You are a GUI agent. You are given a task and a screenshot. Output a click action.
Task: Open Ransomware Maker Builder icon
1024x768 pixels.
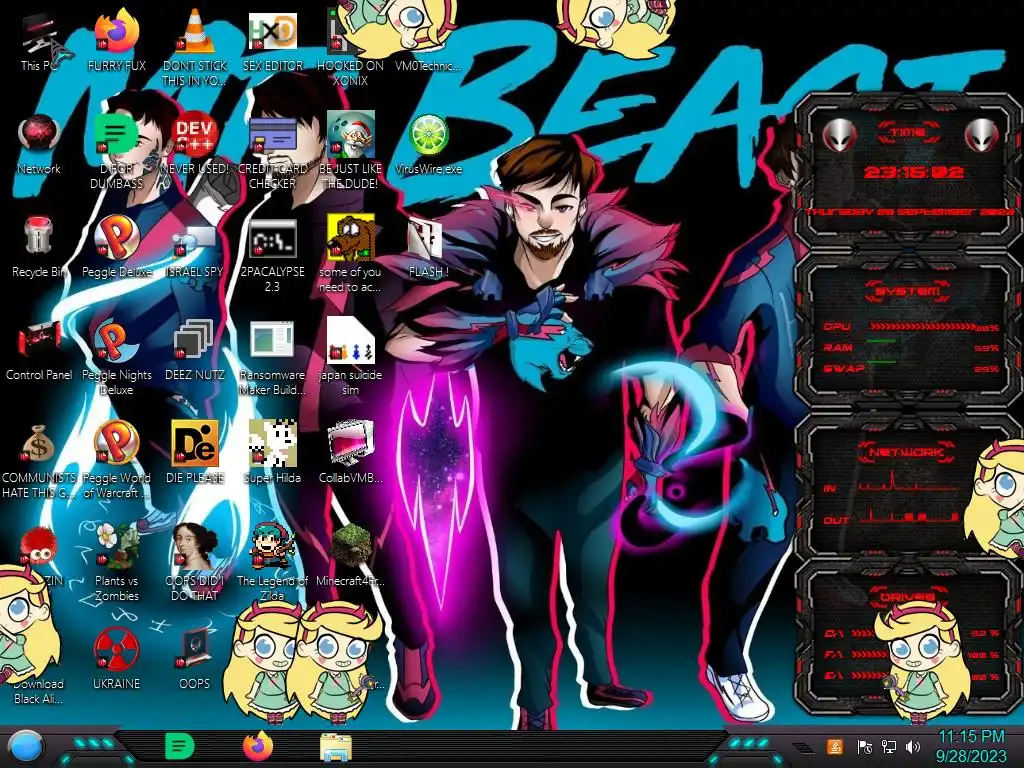[x=272, y=358]
